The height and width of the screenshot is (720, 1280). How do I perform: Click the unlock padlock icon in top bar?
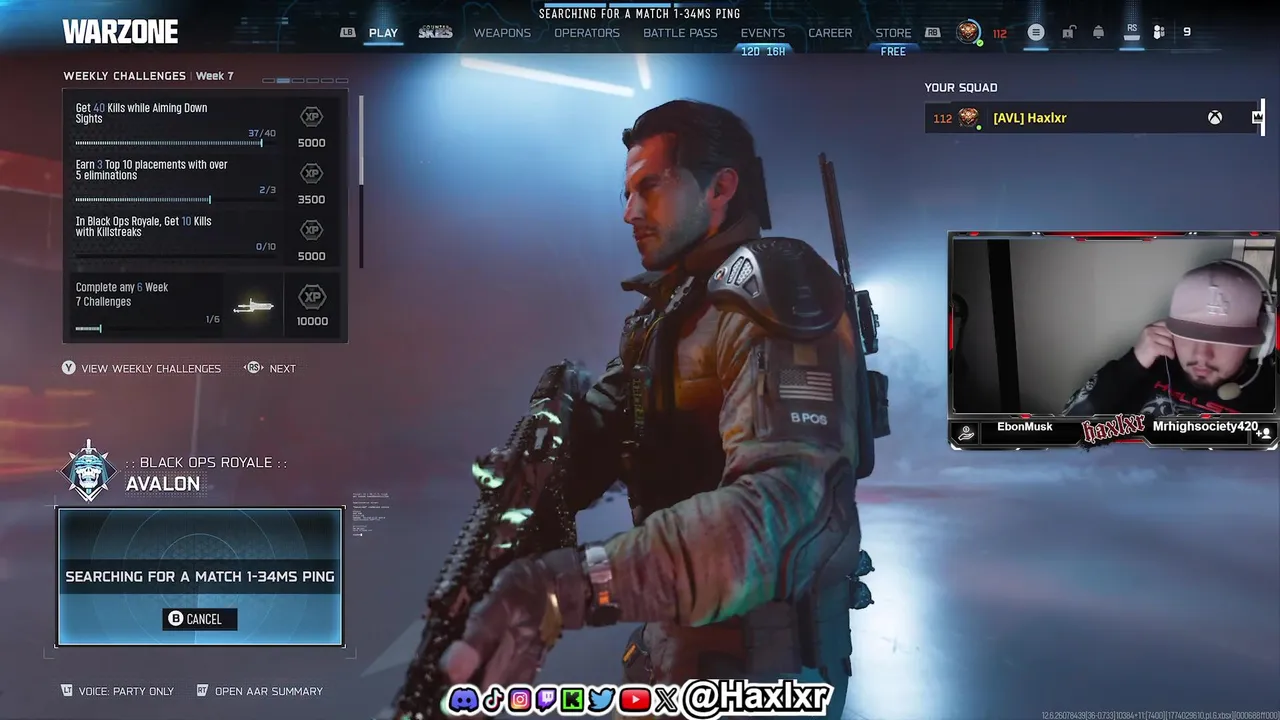coord(1068,32)
